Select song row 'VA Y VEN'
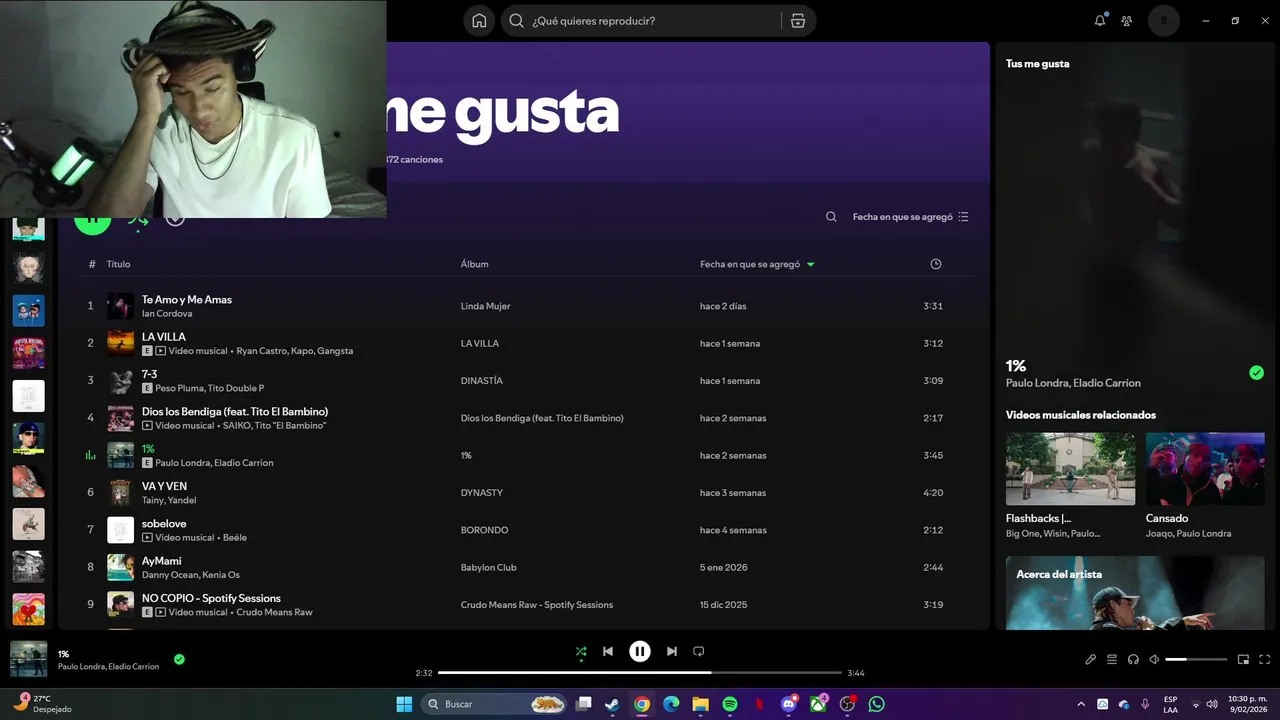Viewport: 1280px width, 720px height. click(524, 492)
